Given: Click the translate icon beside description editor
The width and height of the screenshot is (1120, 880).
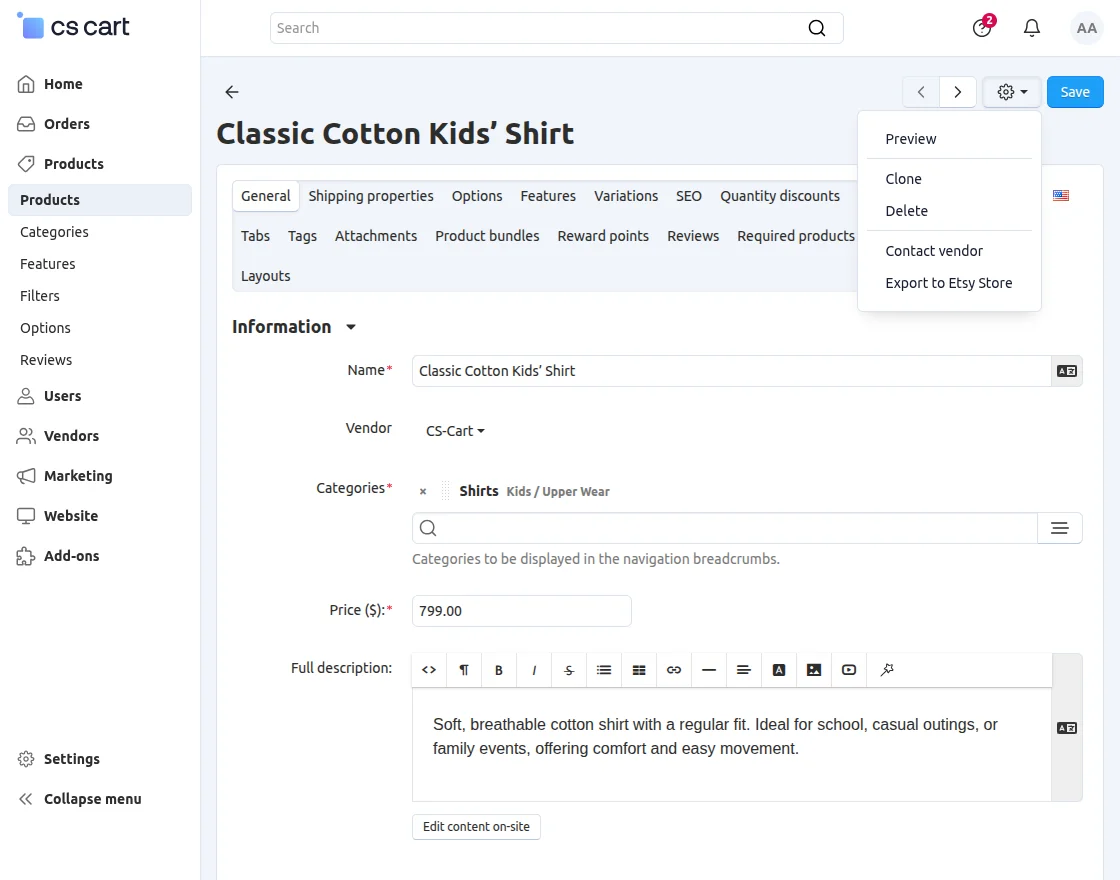Looking at the screenshot, I should click(x=1066, y=728).
